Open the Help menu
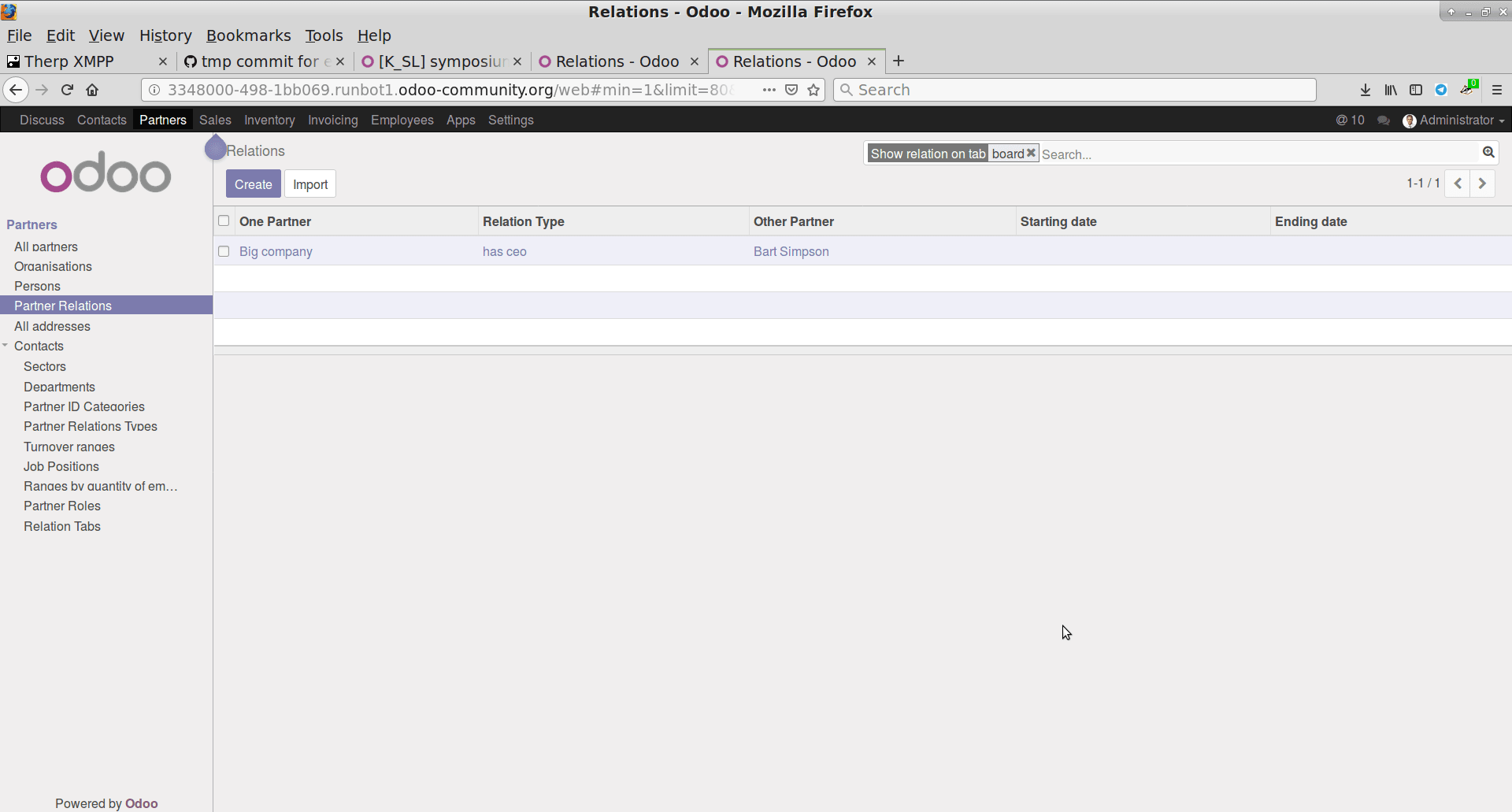The height and width of the screenshot is (812, 1512). (x=374, y=35)
